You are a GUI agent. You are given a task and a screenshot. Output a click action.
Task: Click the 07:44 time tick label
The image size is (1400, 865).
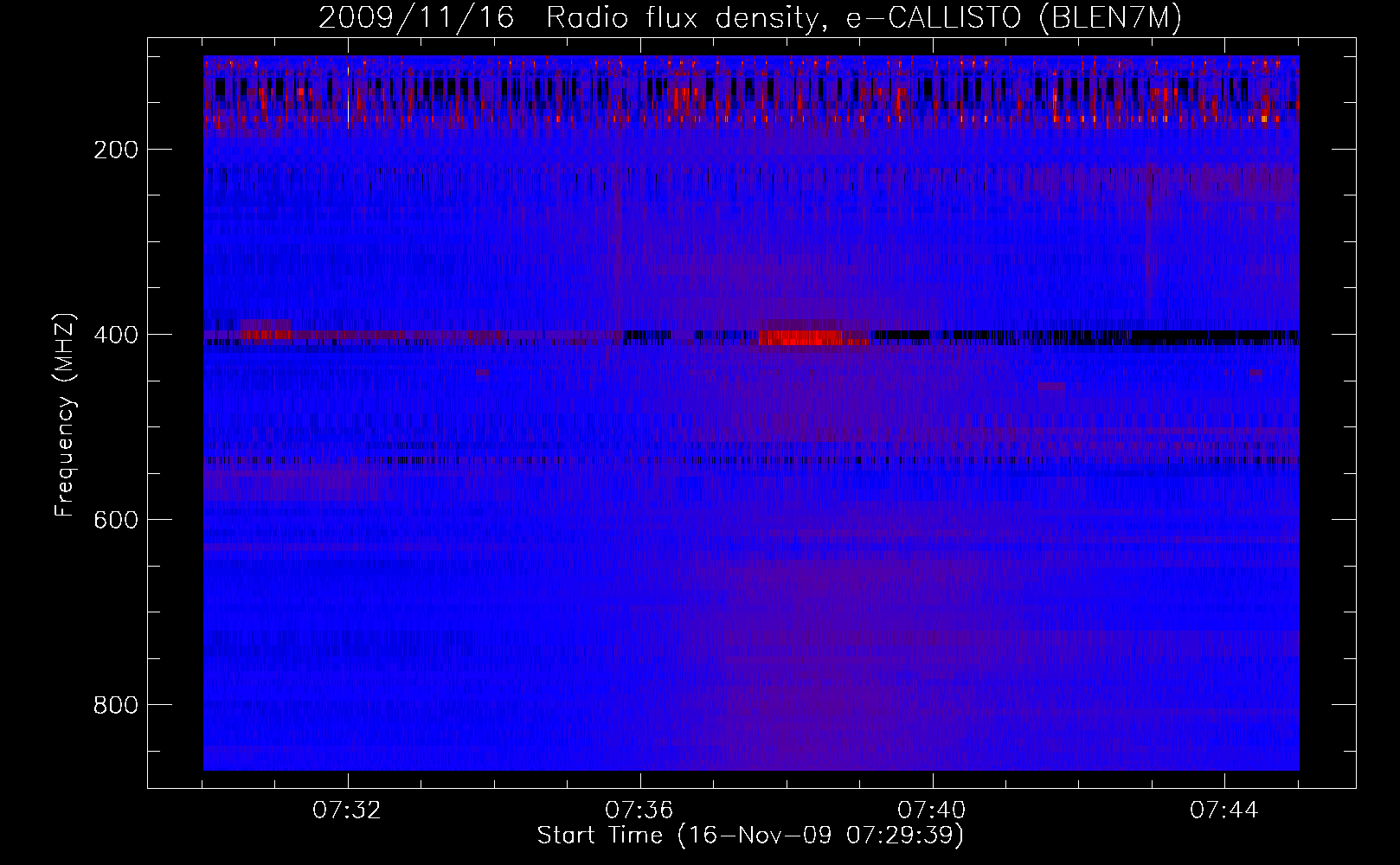tap(1225, 811)
